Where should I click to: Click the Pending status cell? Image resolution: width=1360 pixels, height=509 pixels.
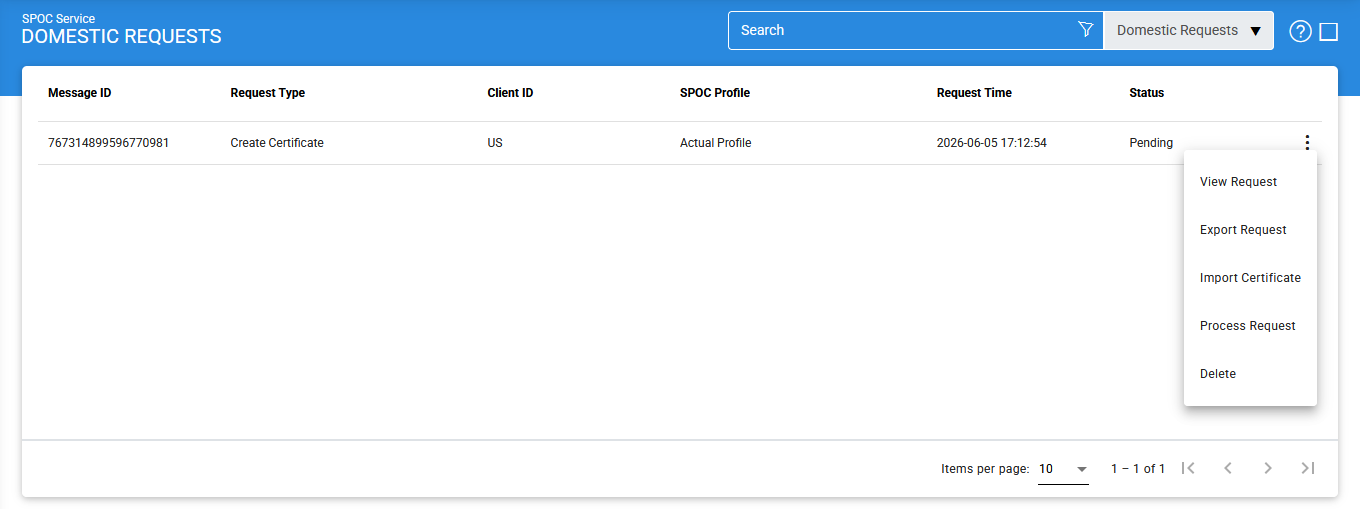click(1151, 143)
